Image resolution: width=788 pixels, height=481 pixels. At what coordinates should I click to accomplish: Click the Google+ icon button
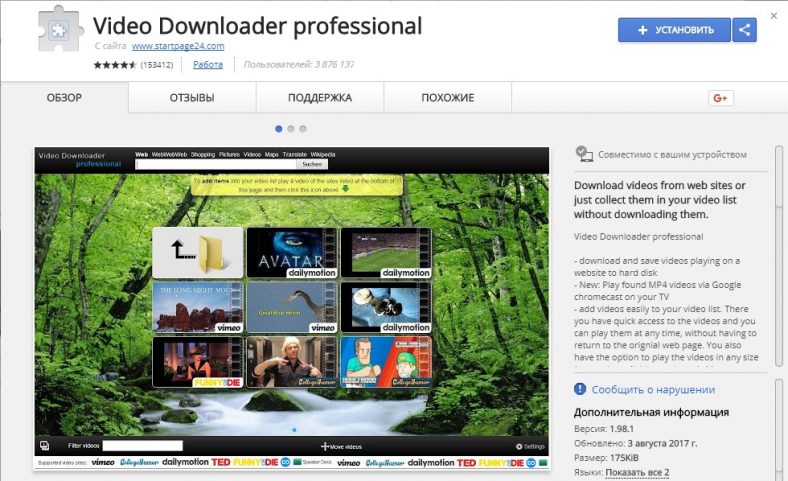(721, 98)
